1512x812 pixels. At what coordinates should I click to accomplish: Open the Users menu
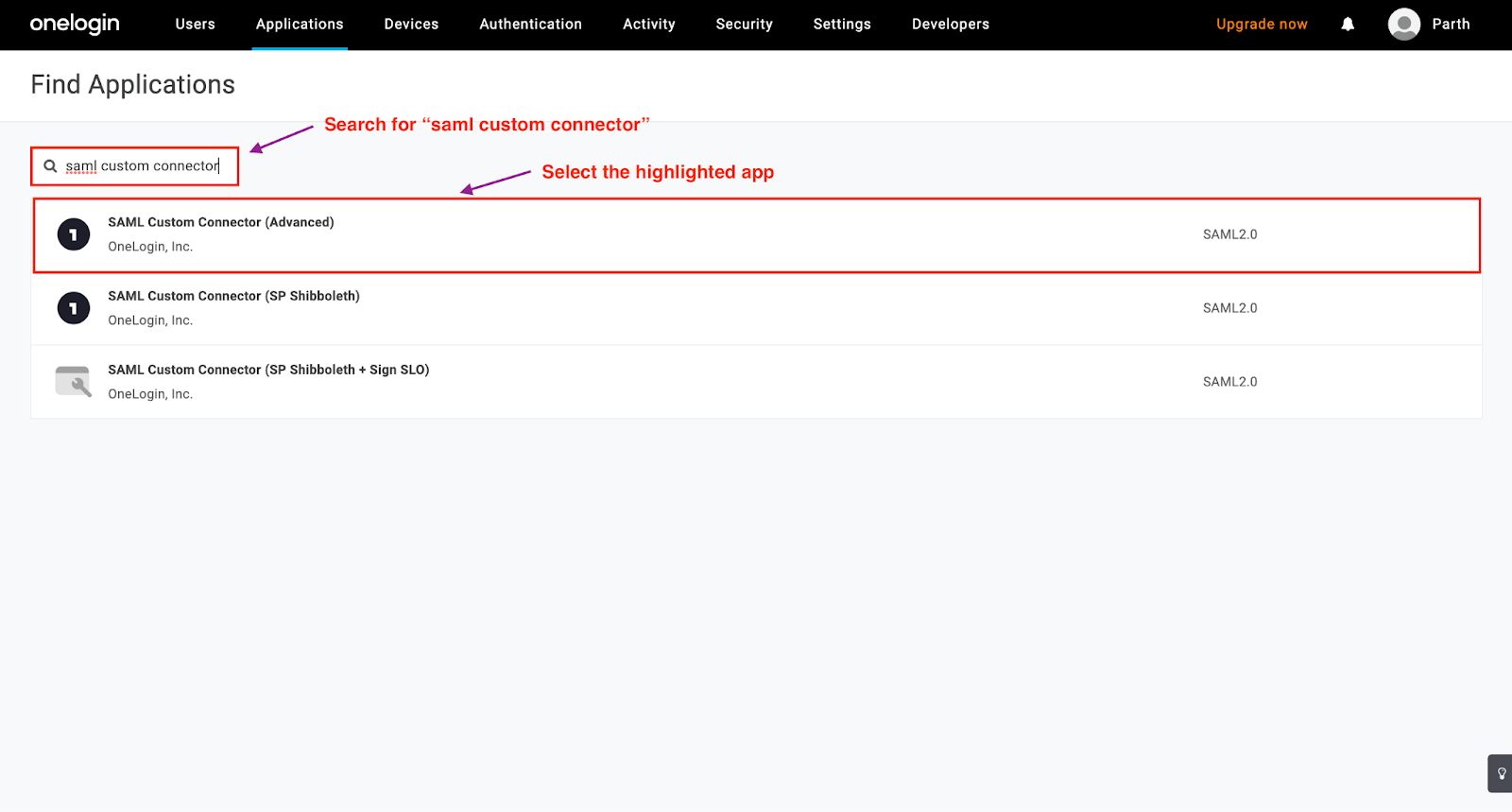pos(196,25)
